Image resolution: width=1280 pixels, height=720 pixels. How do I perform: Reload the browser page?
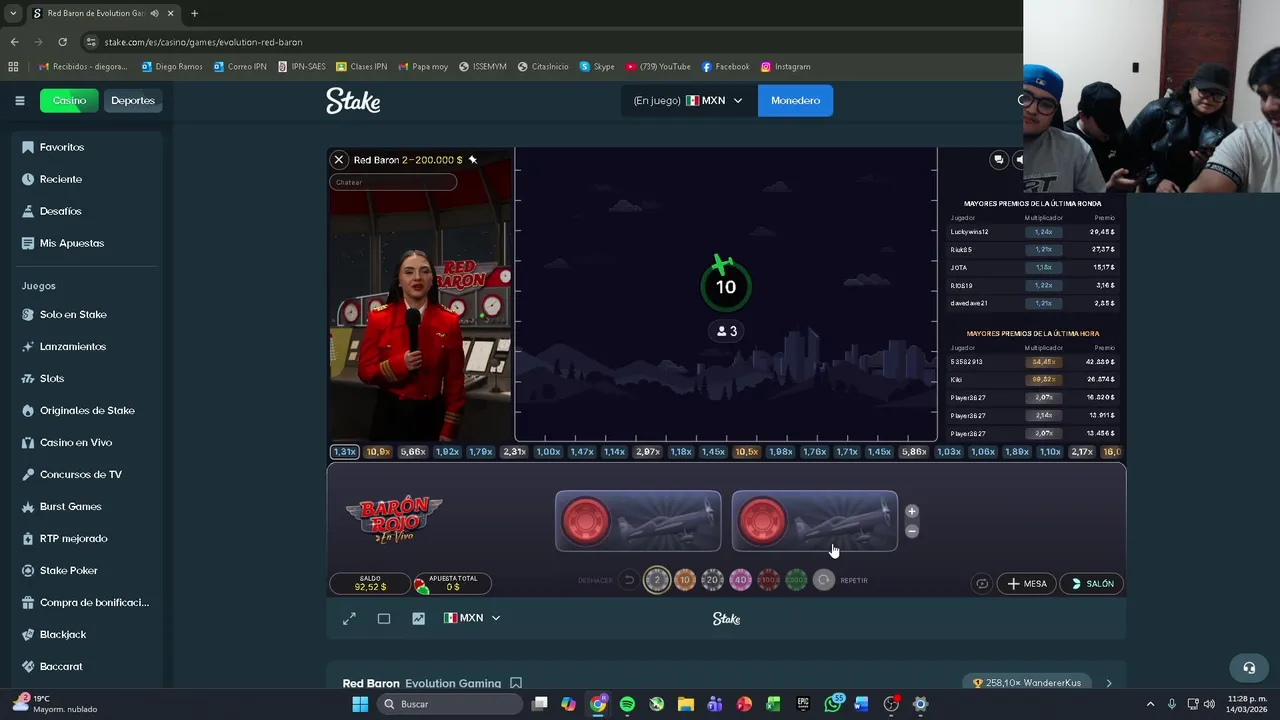click(x=62, y=42)
